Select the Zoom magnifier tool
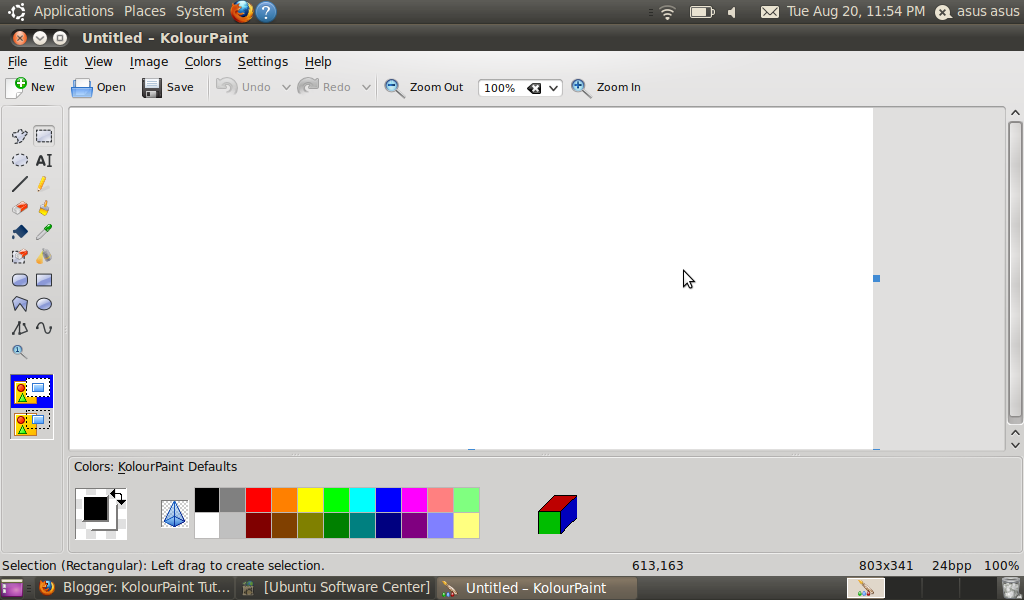 [x=18, y=352]
